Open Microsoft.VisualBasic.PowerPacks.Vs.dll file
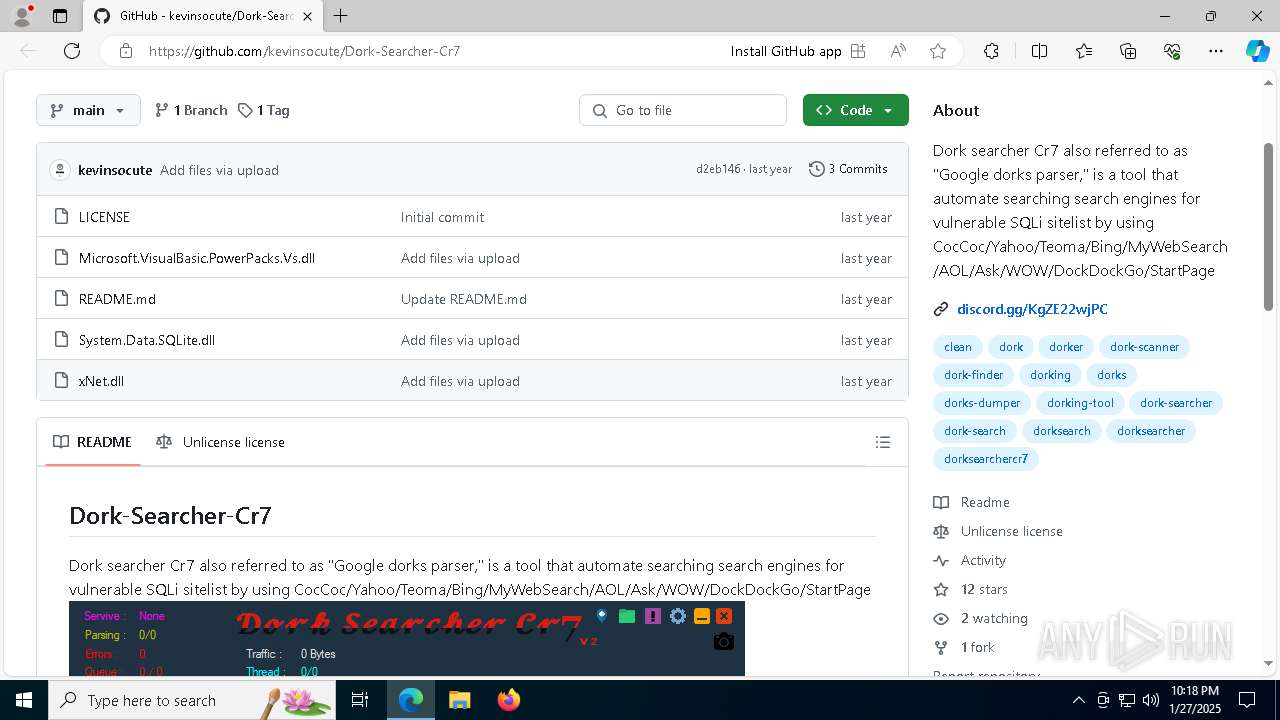The image size is (1280, 720). pyautogui.click(x=197, y=258)
